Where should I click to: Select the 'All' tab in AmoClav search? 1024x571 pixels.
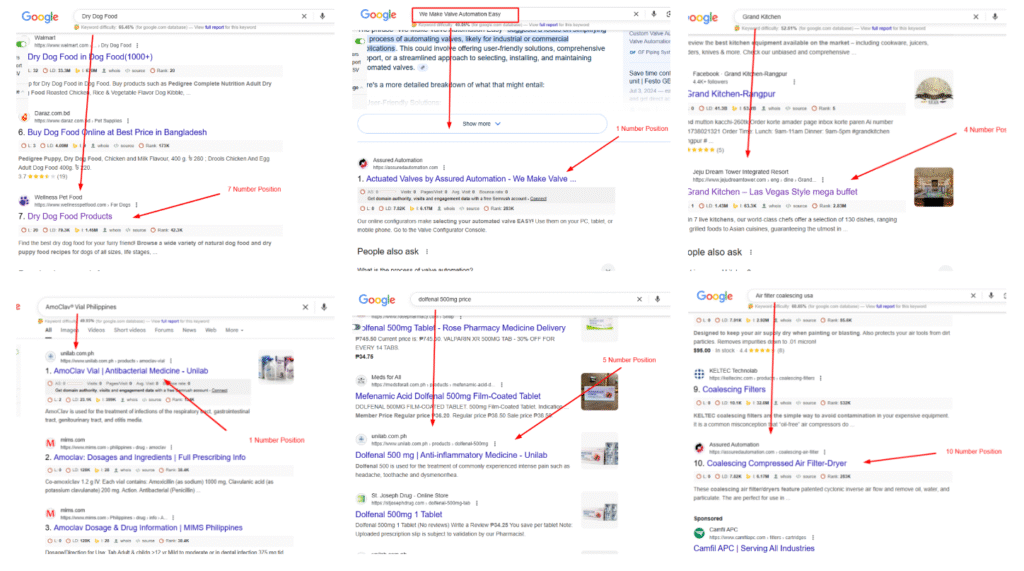click(48, 331)
